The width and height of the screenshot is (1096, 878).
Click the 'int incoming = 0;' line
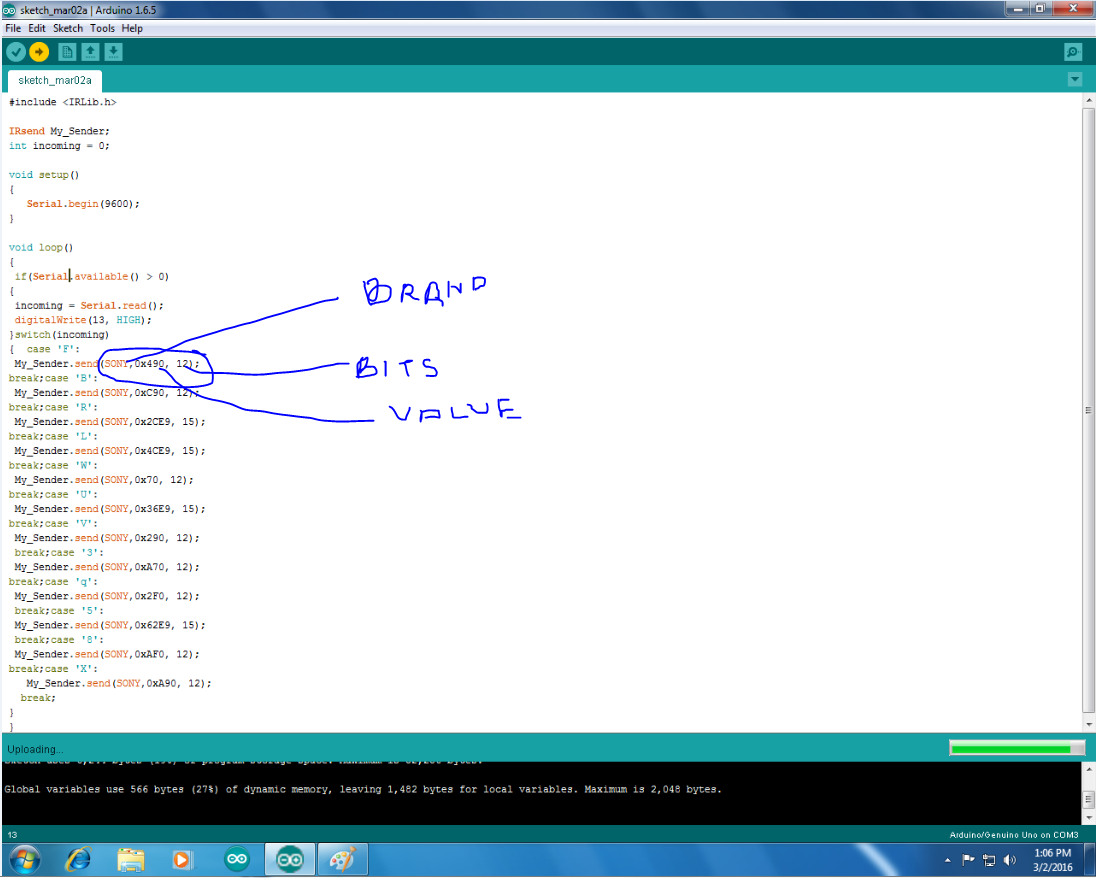click(x=59, y=146)
